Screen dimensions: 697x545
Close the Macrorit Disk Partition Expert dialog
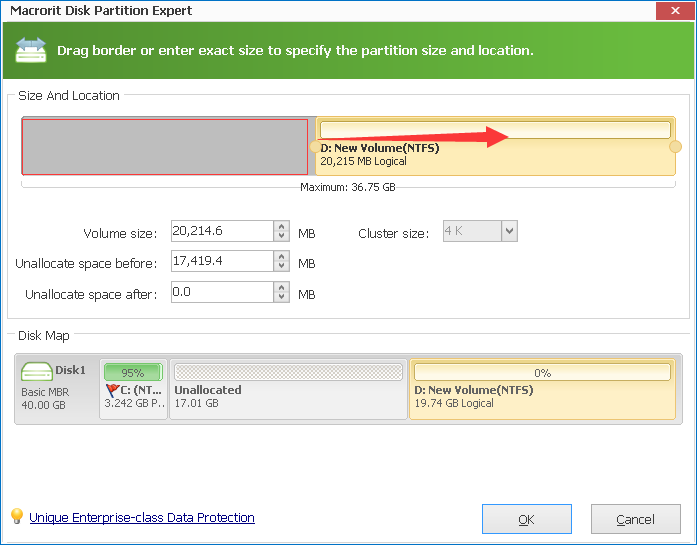coord(675,11)
